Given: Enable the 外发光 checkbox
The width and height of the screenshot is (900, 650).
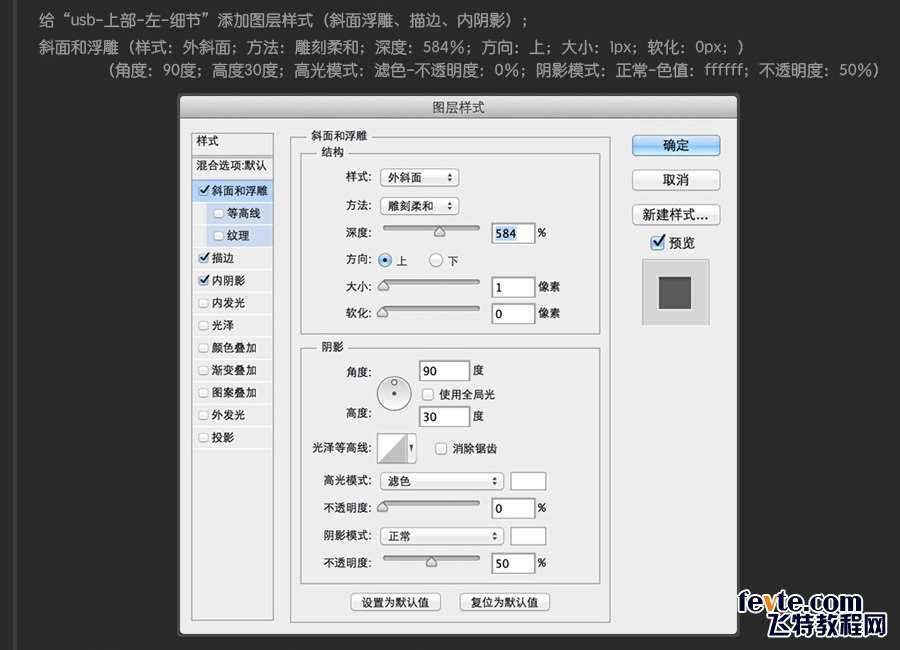Looking at the screenshot, I should click(x=203, y=415).
